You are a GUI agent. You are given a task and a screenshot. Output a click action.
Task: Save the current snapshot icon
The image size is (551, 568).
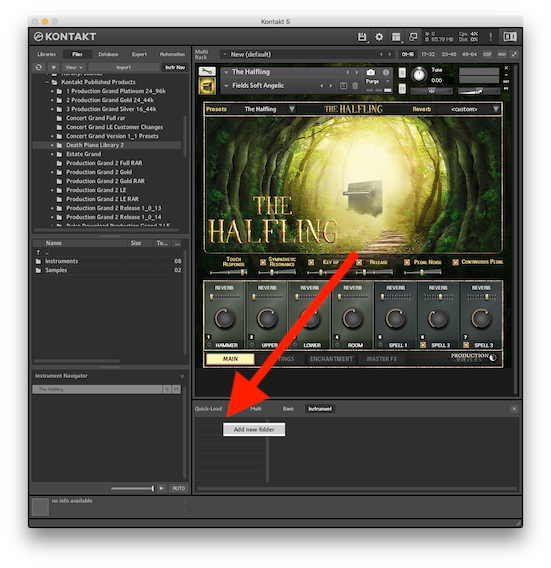tap(343, 86)
